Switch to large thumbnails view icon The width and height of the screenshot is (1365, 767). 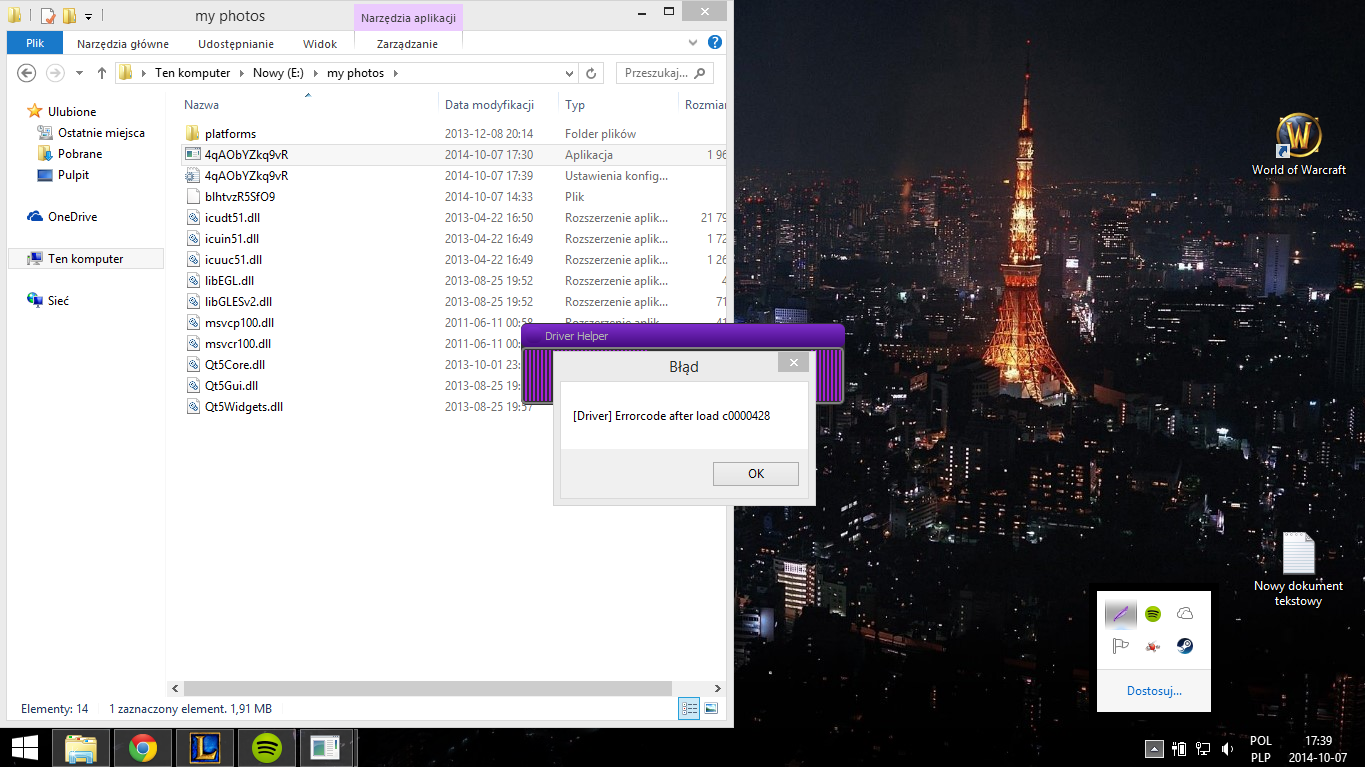(711, 708)
